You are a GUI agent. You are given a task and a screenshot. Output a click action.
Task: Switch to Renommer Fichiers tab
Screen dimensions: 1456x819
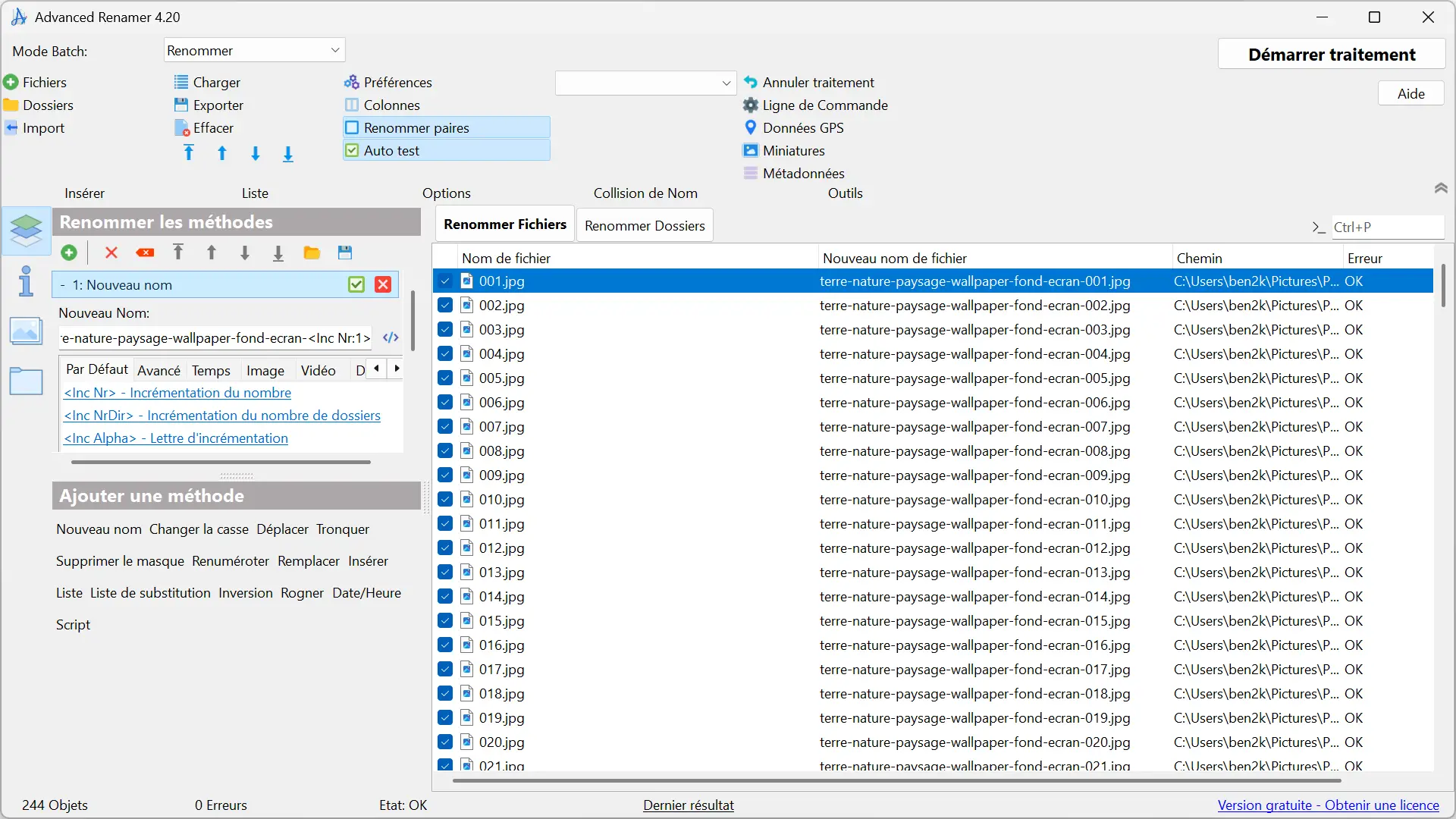505,224
